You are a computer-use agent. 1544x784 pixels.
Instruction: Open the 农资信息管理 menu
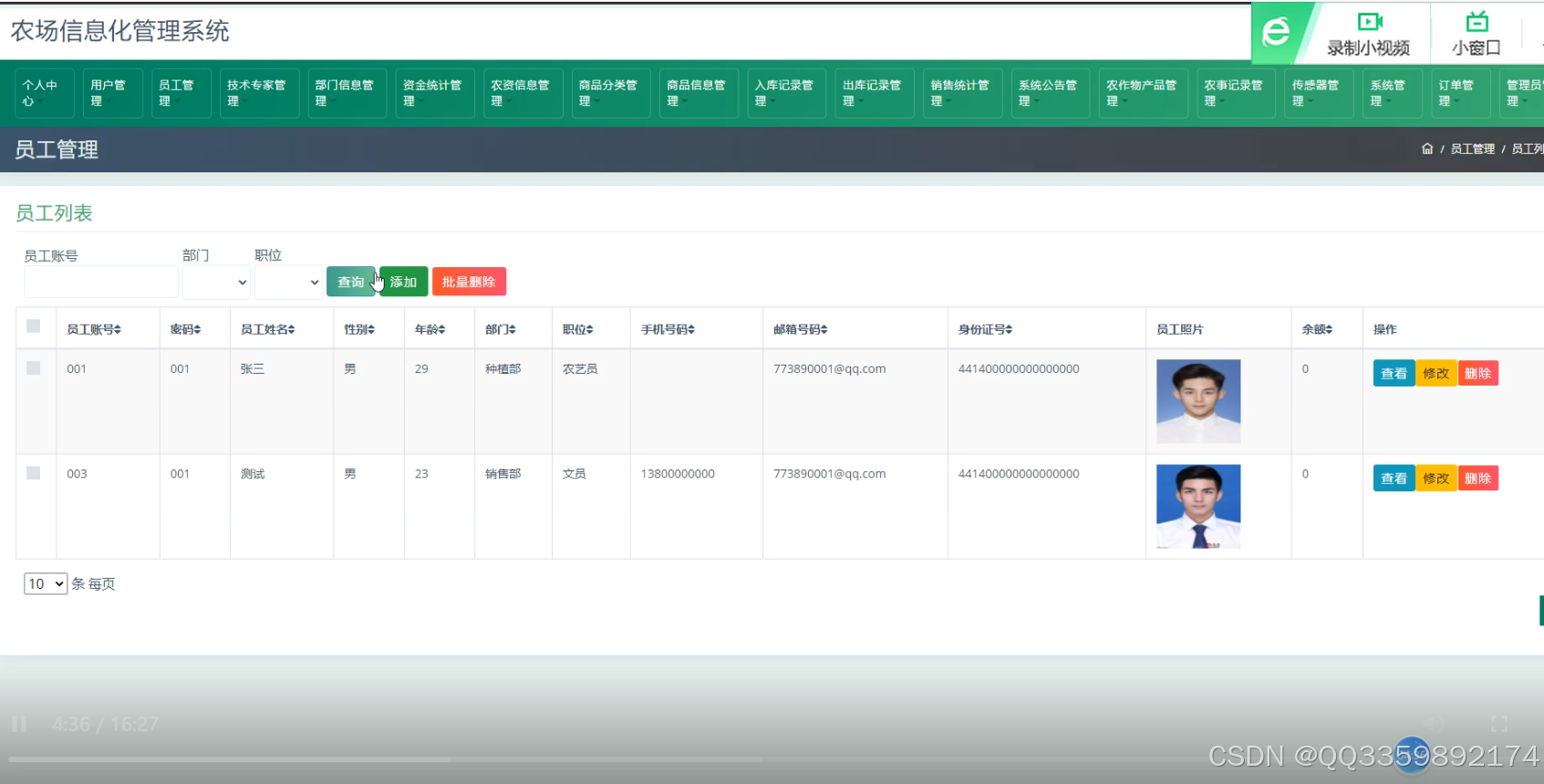[523, 93]
